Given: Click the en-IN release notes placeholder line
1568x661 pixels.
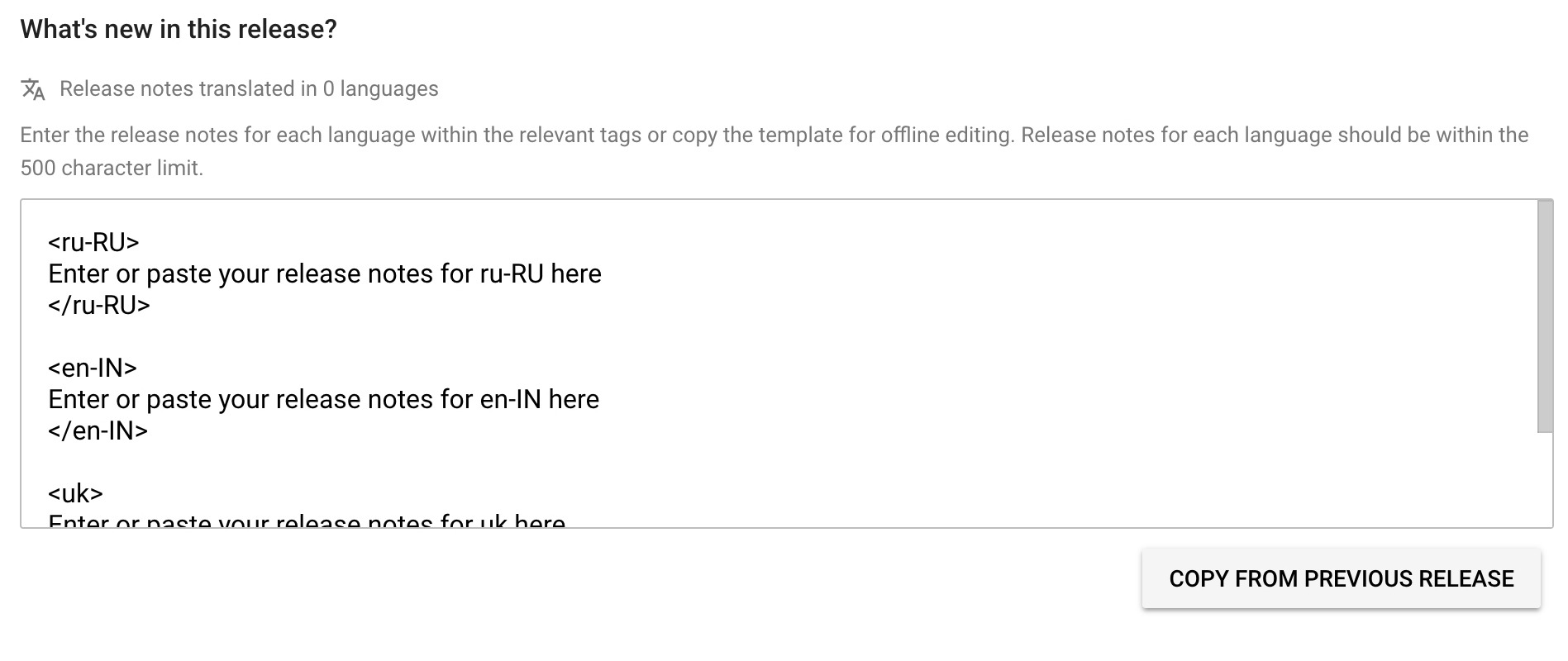Looking at the screenshot, I should coord(323,399).
